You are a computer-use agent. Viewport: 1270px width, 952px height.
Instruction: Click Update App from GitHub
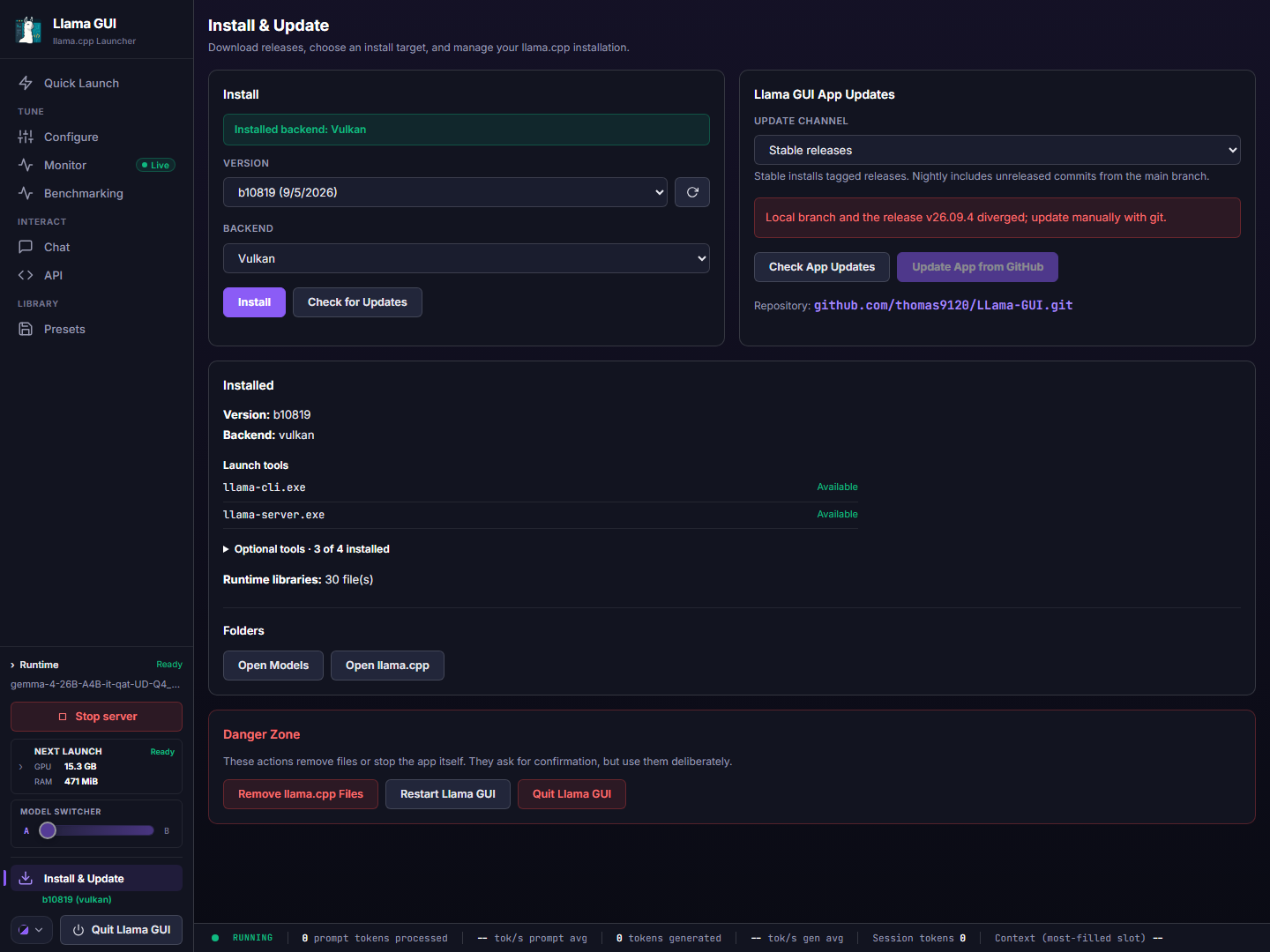[x=977, y=267]
